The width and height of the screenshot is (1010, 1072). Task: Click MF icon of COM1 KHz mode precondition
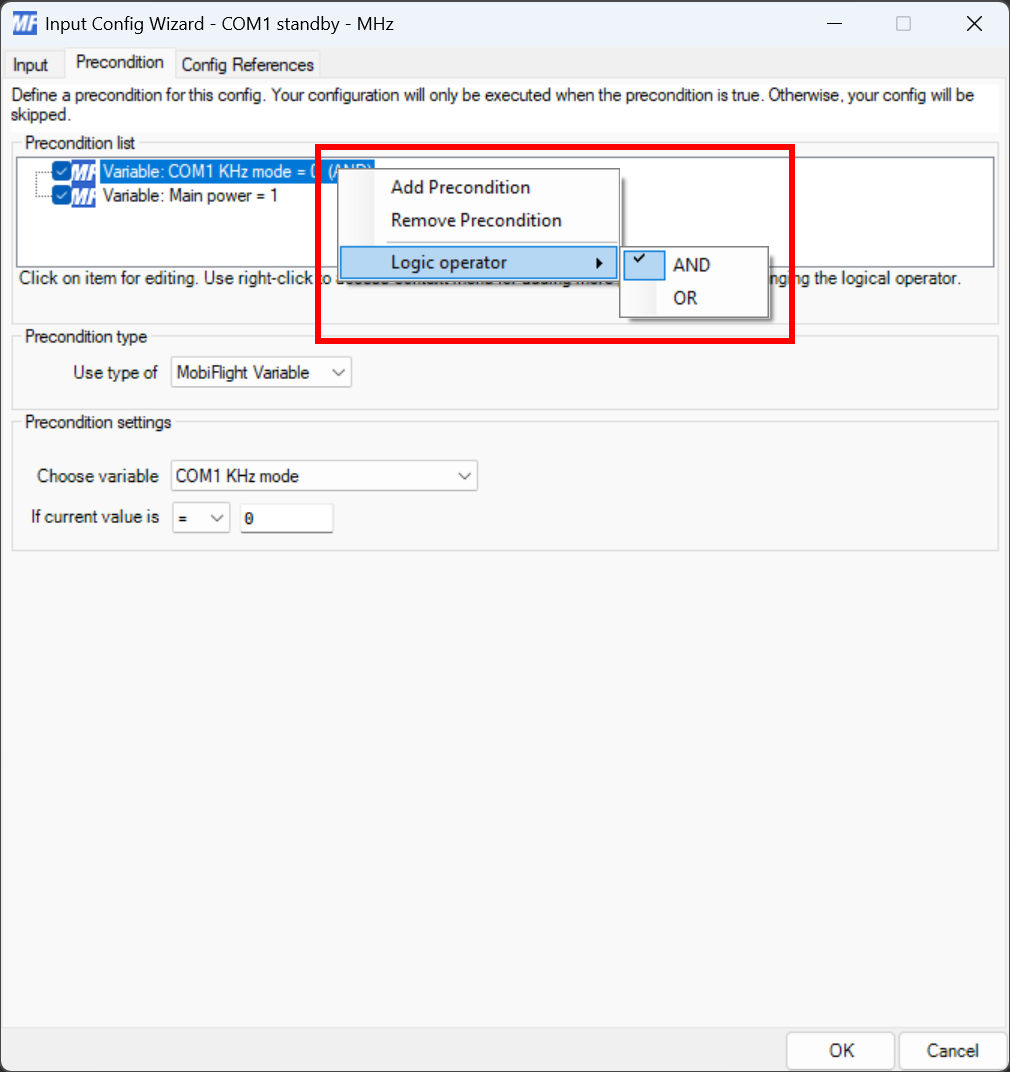point(83,171)
